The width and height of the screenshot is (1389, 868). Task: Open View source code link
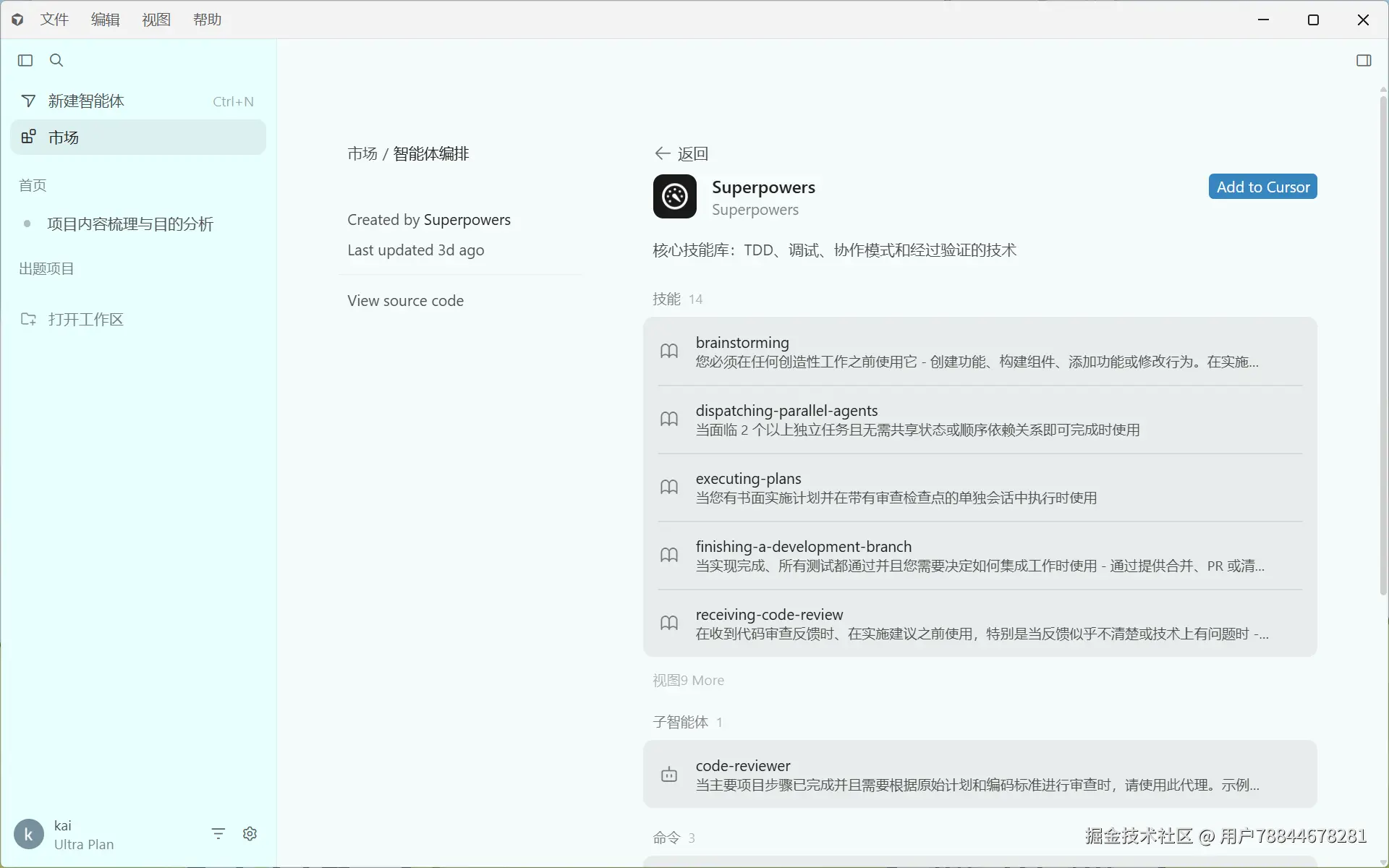coord(406,301)
